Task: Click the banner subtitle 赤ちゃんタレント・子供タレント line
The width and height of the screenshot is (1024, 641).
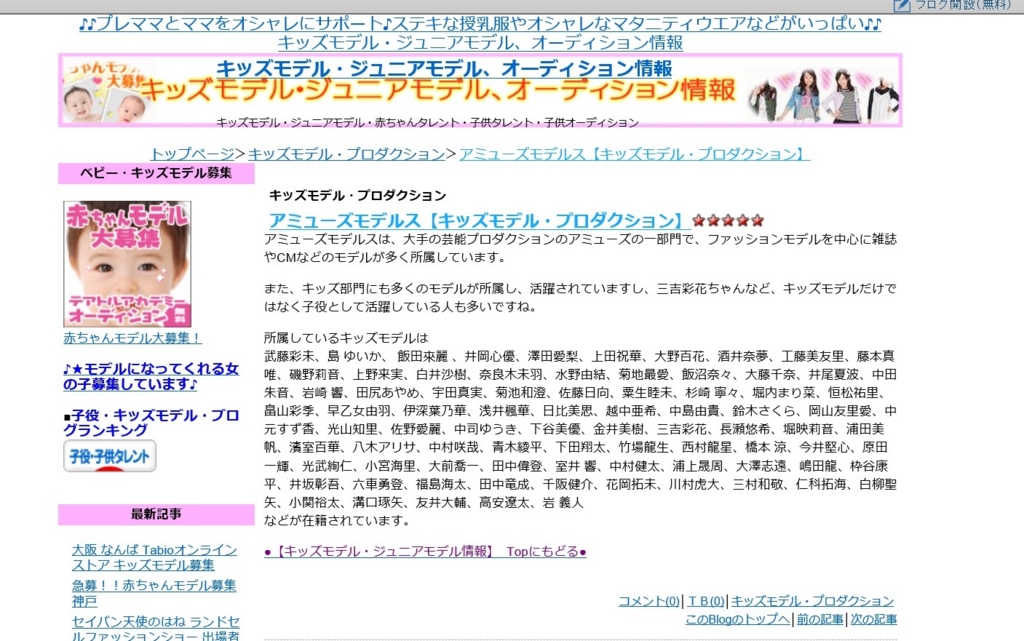Action: tap(427, 123)
